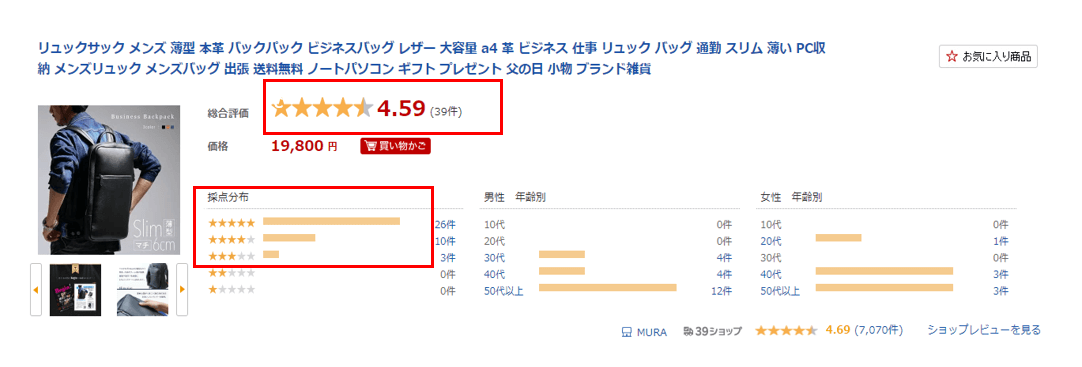
Task: Select the four-star rating row
Action: (331, 239)
